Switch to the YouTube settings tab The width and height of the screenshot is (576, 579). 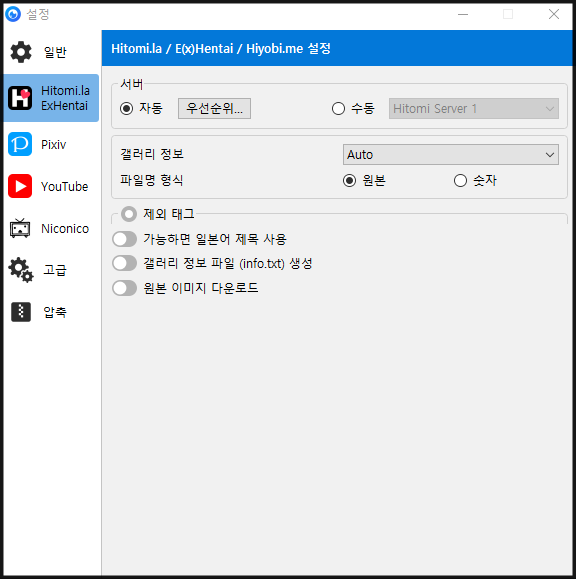[x=51, y=186]
